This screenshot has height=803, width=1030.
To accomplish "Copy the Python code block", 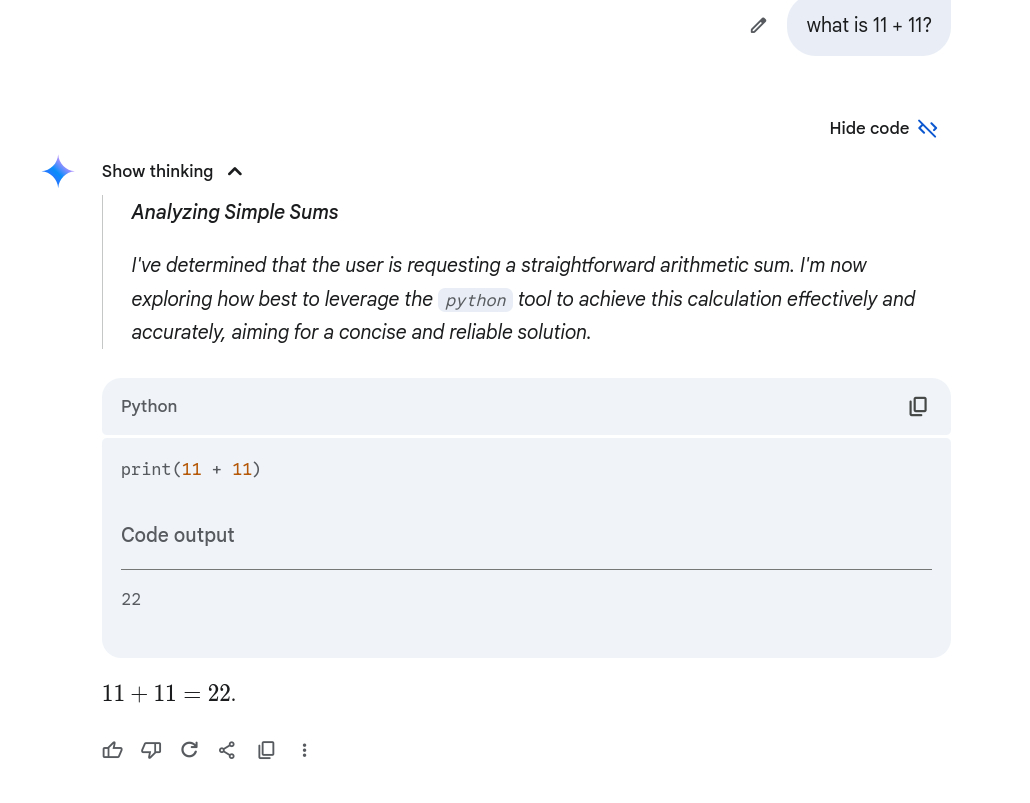I will 917,406.
